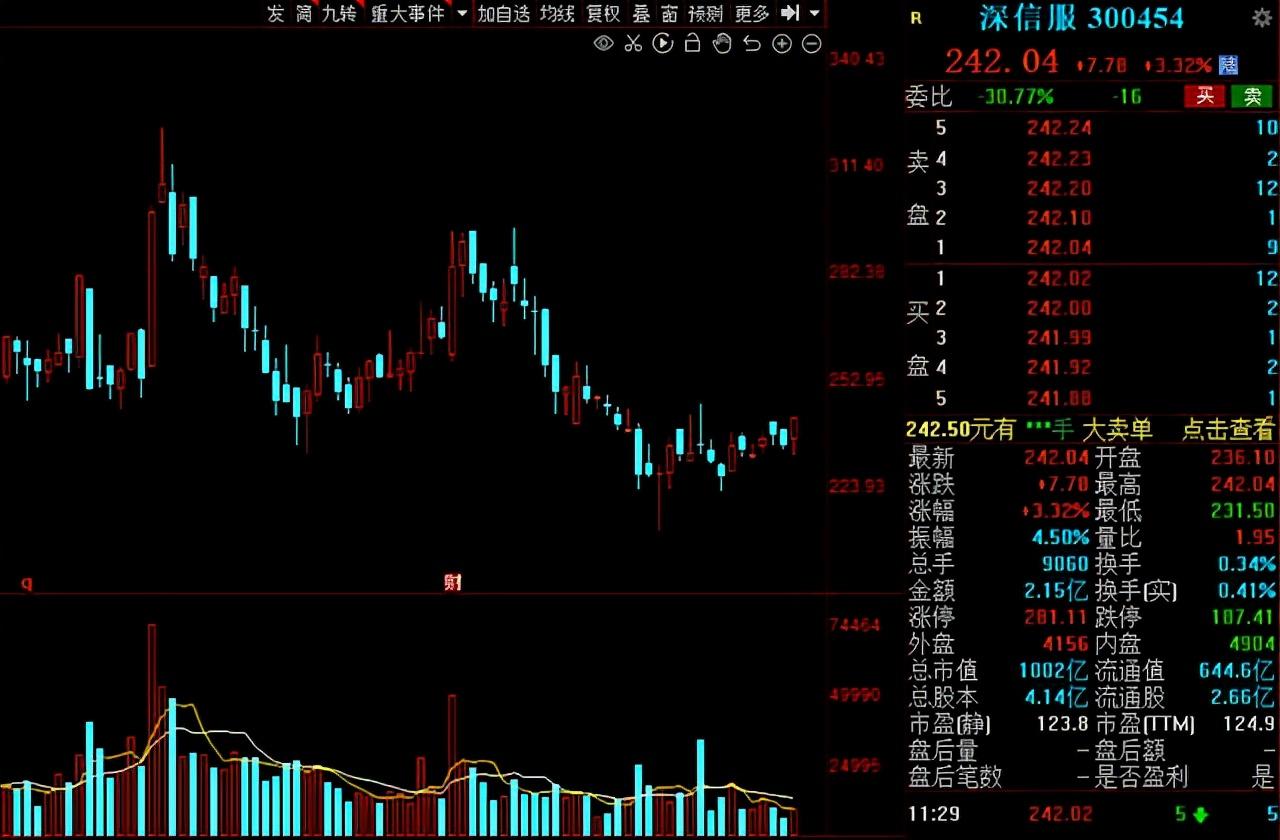The image size is (1280, 840).
Task: Click 发 toolbar item
Action: point(276,13)
